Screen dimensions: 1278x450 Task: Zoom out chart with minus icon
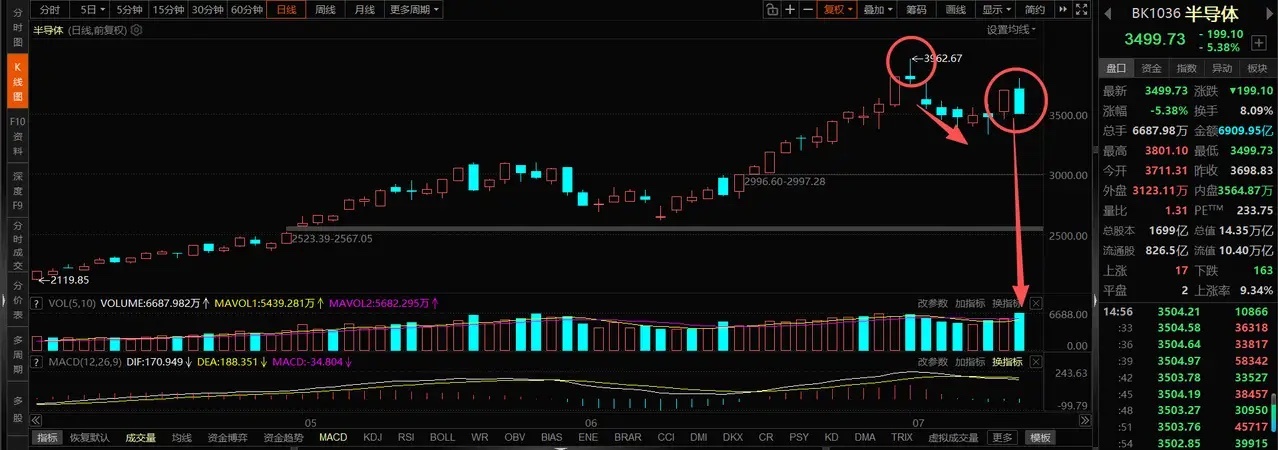808,9
